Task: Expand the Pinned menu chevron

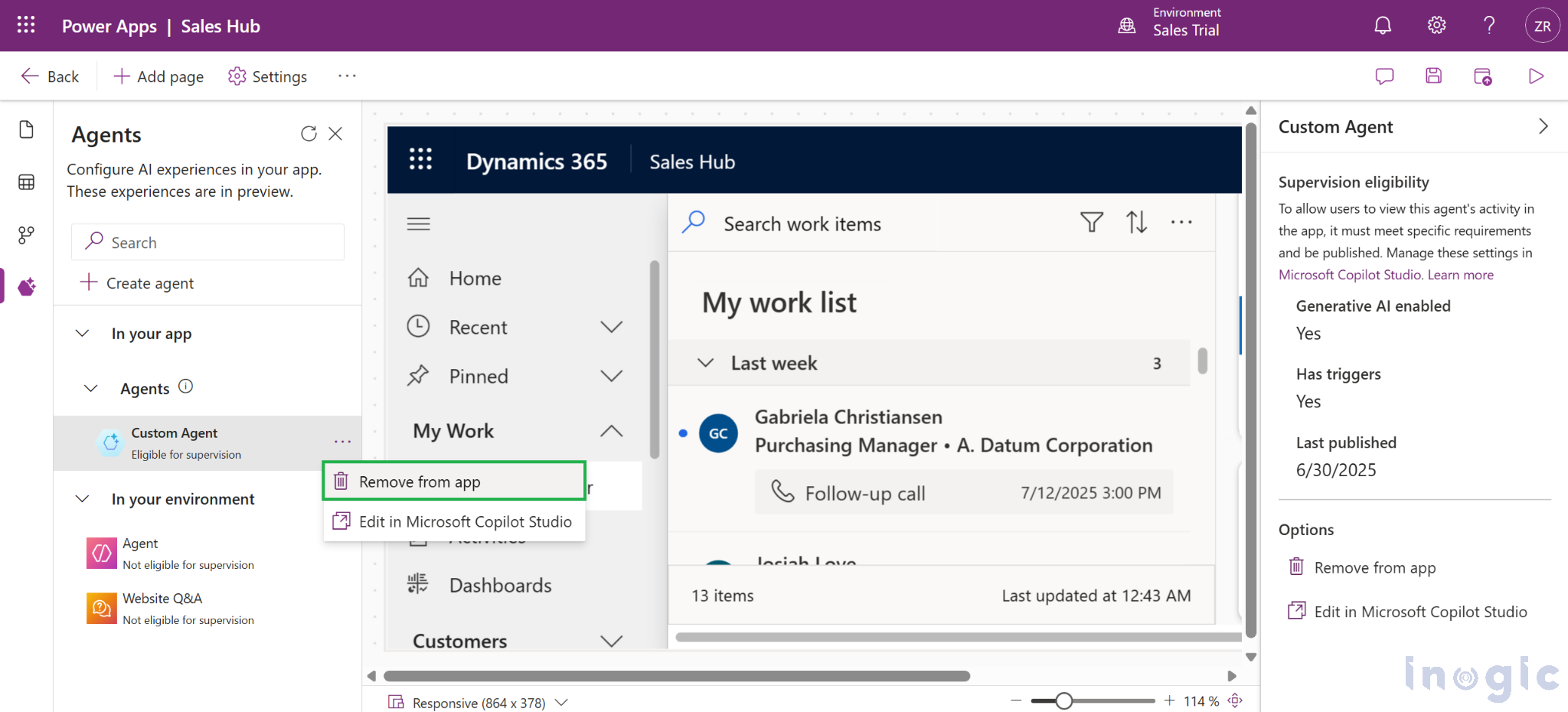Action: click(611, 376)
